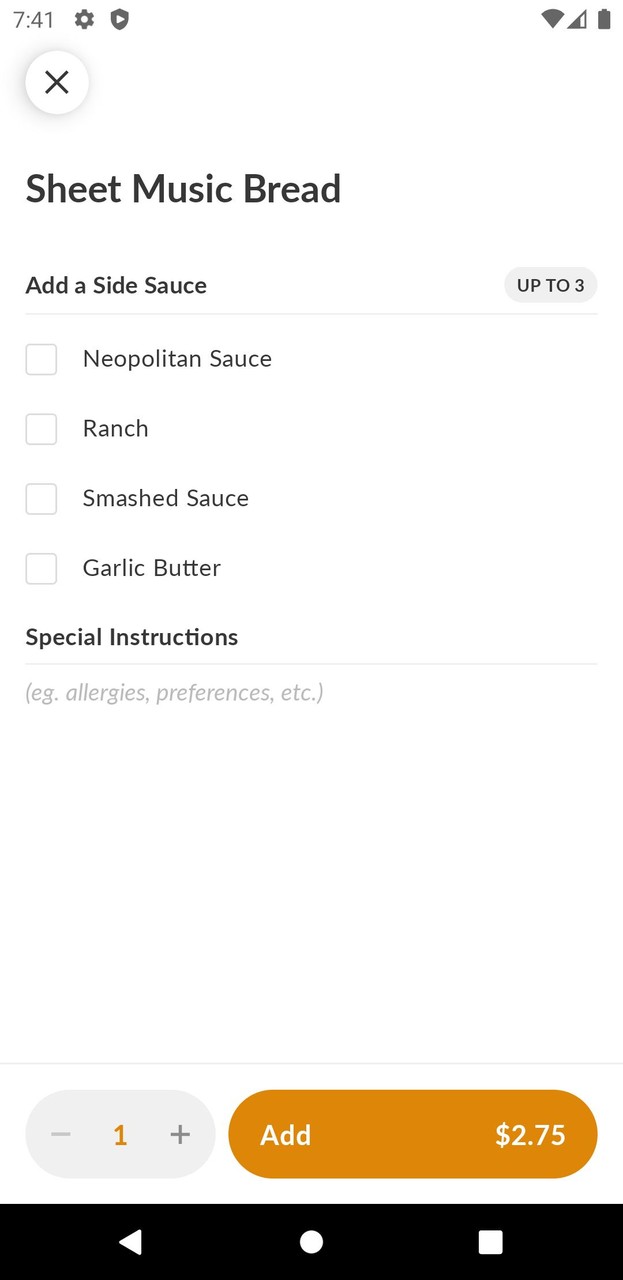Screen dimensions: 623x1280
Task: Tap the Garlic Butter label text
Action: [x=152, y=568]
